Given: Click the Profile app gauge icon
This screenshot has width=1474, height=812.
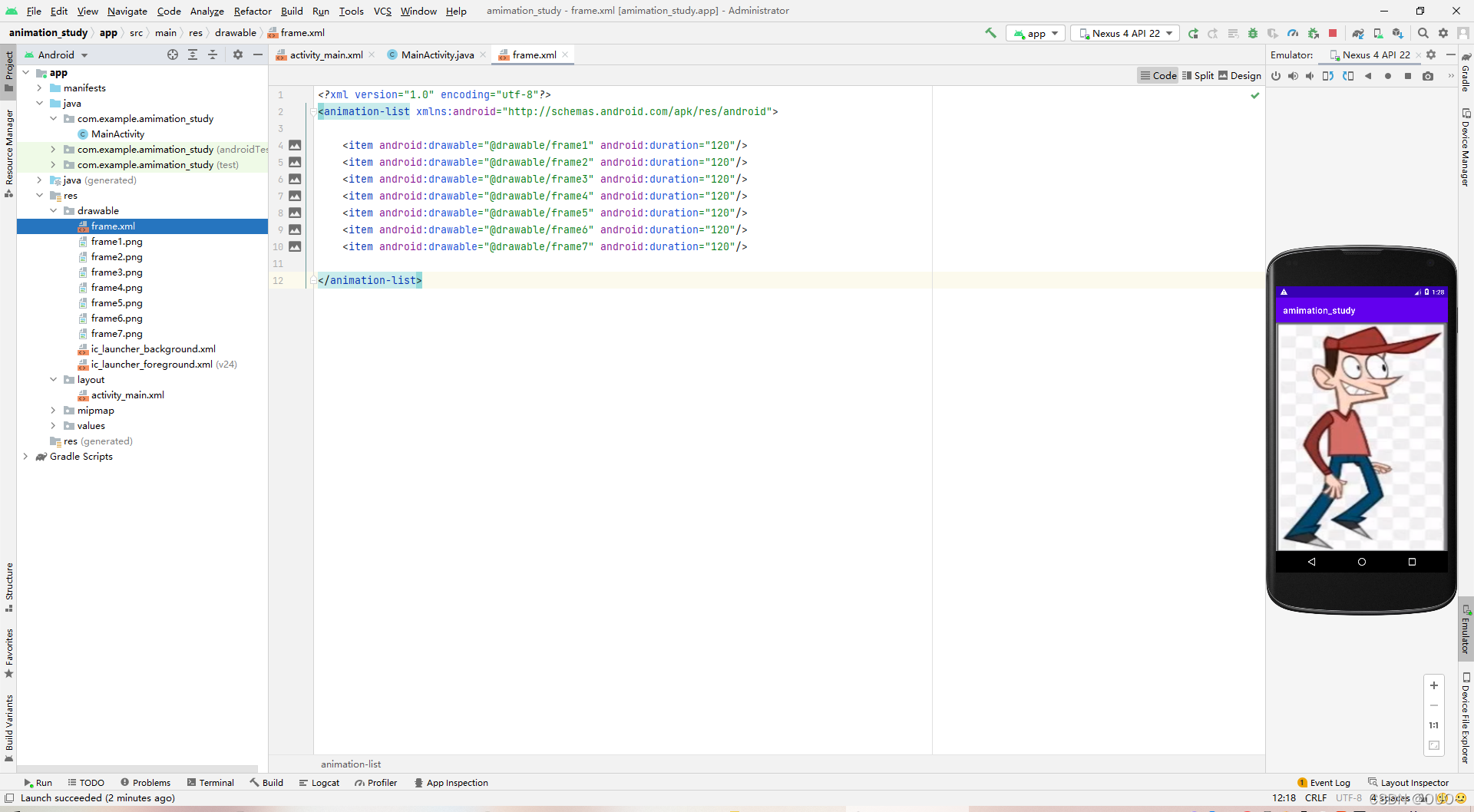Looking at the screenshot, I should 1293,33.
